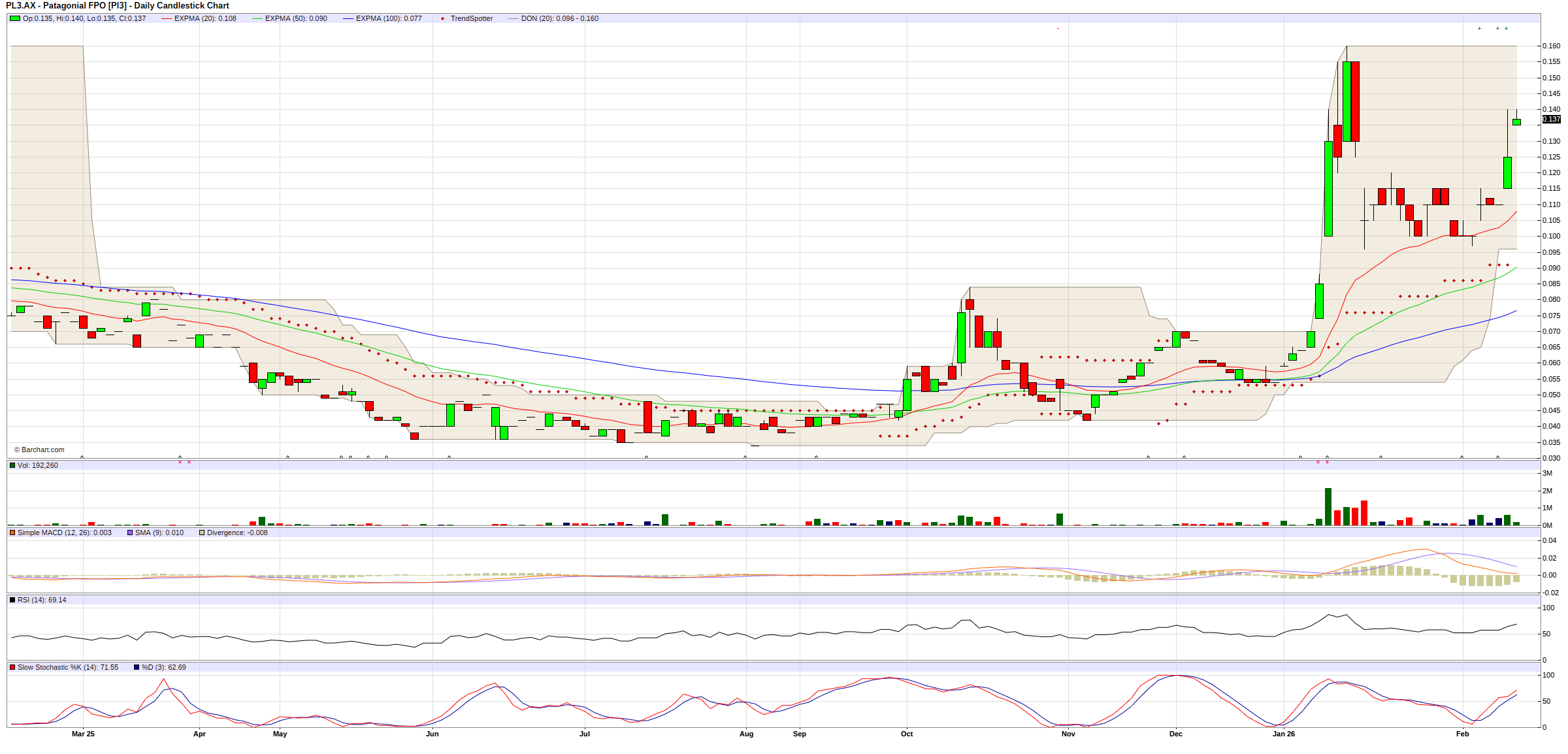
Task: Click the current price 0.137 axis label
Action: pyautogui.click(x=1551, y=119)
